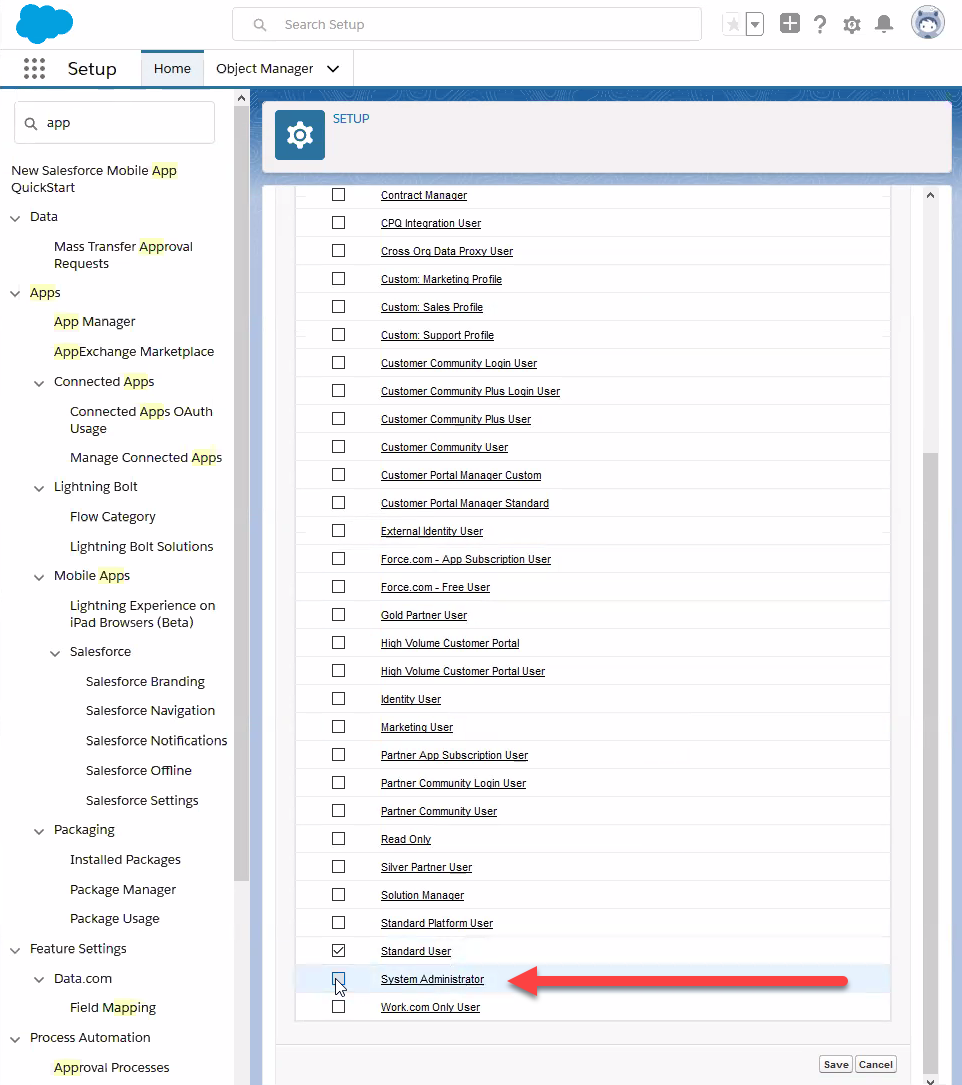This screenshot has height=1085, width=962.
Task: Collapse the Apps section
Action: 15,294
